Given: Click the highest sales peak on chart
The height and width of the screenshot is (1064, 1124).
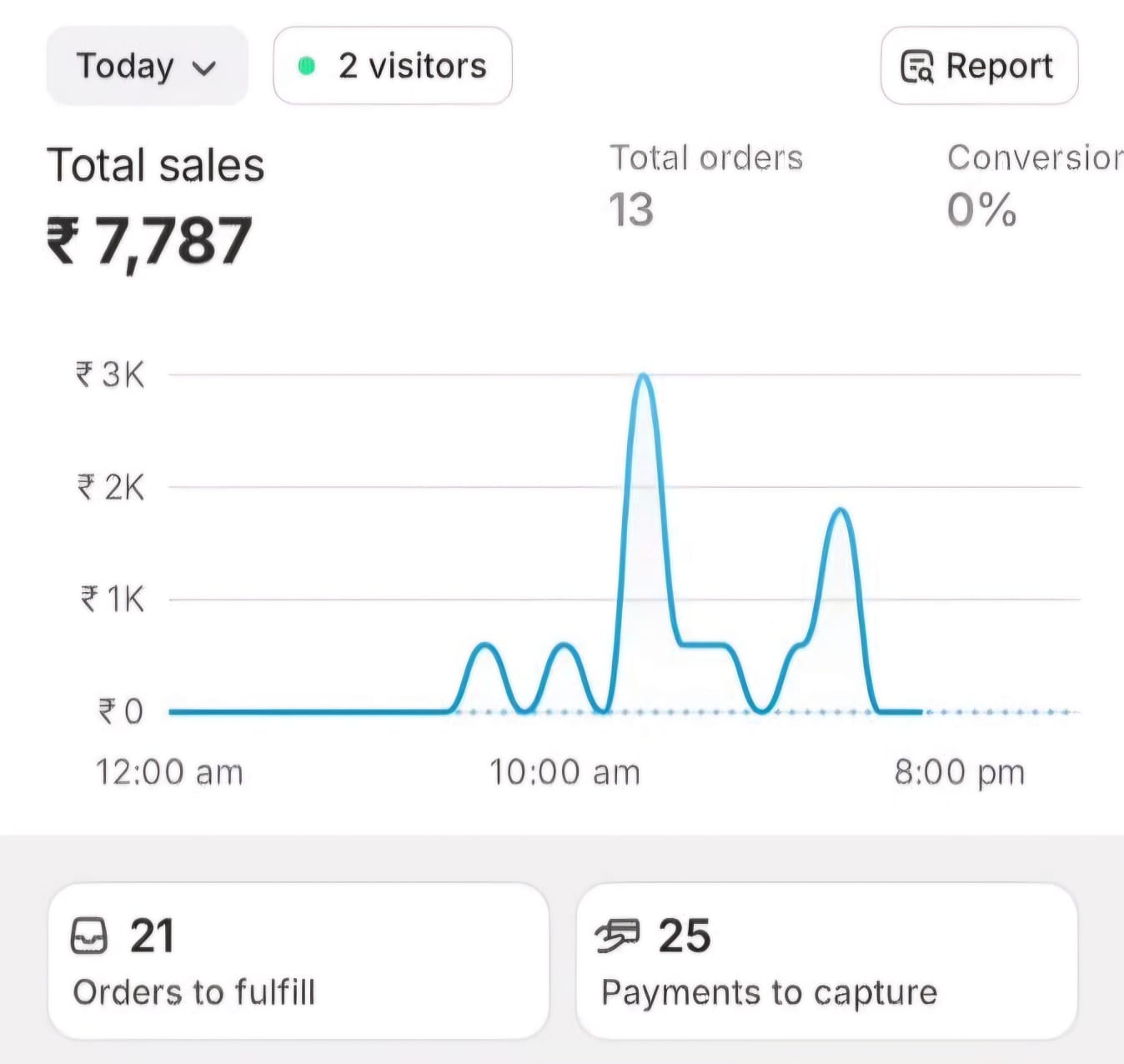Looking at the screenshot, I should (643, 376).
